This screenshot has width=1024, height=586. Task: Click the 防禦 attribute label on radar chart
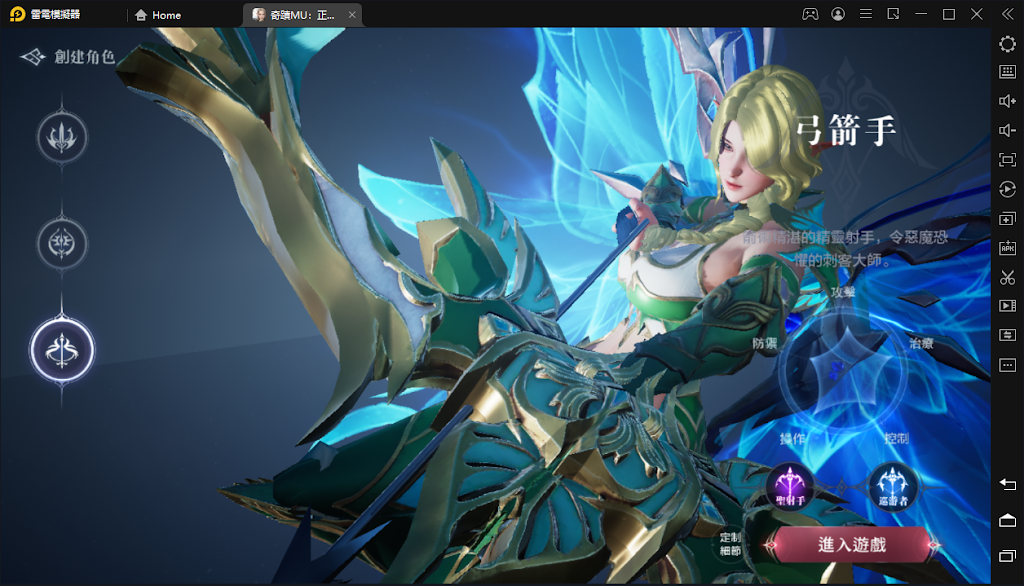pos(765,343)
